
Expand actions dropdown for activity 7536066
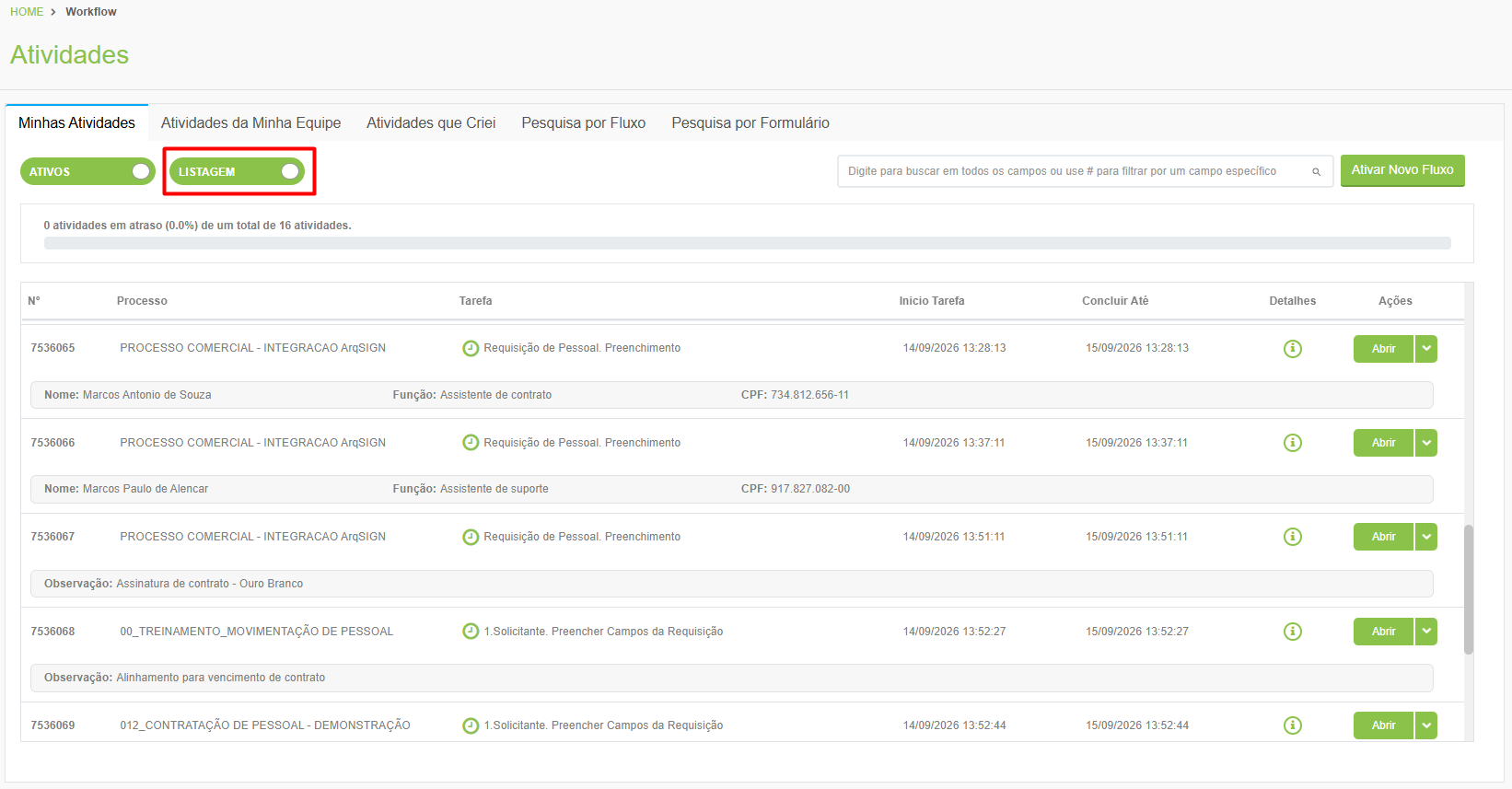click(1426, 443)
